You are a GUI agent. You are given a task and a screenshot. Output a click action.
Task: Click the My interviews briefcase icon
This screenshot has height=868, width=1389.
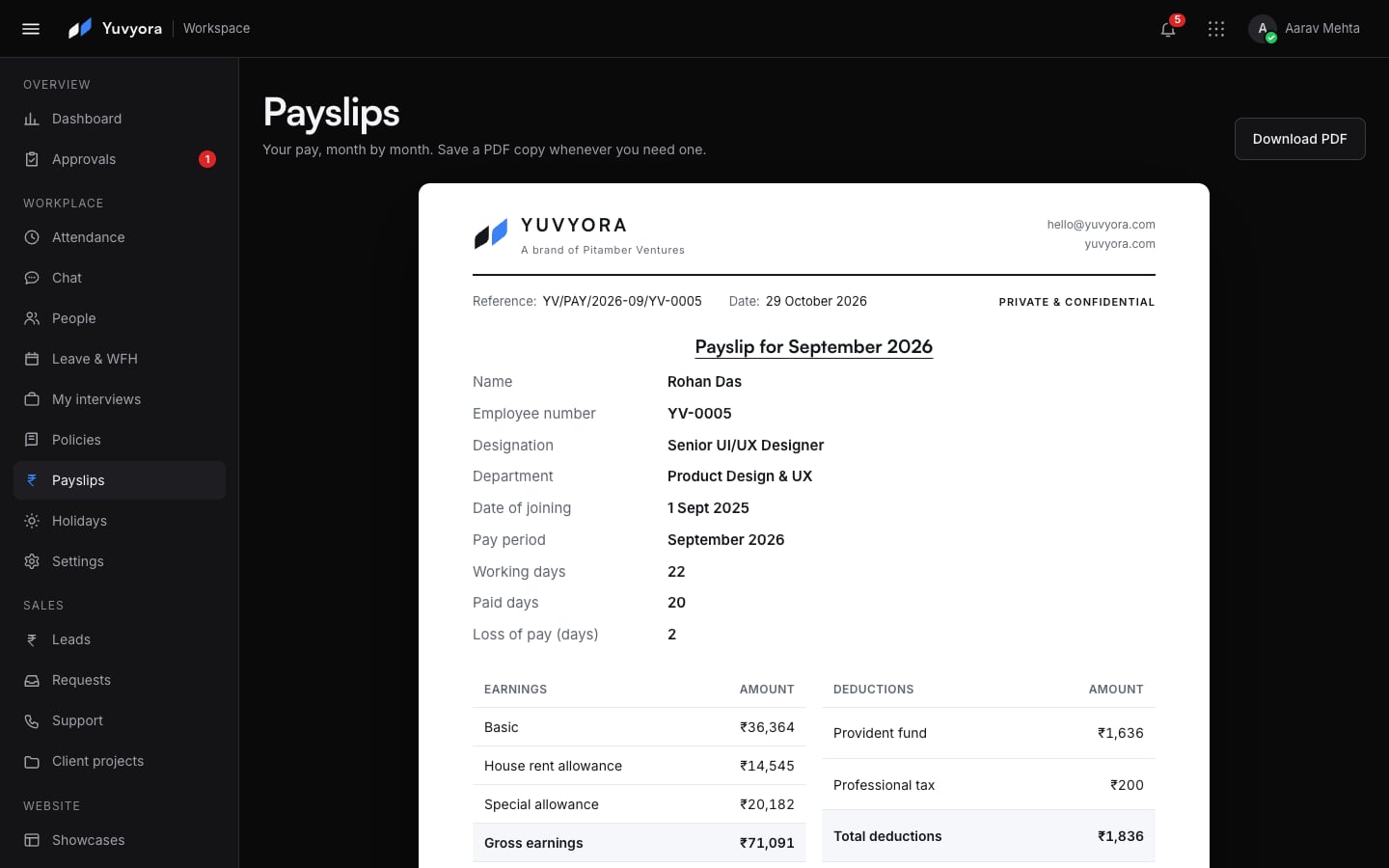click(x=32, y=399)
